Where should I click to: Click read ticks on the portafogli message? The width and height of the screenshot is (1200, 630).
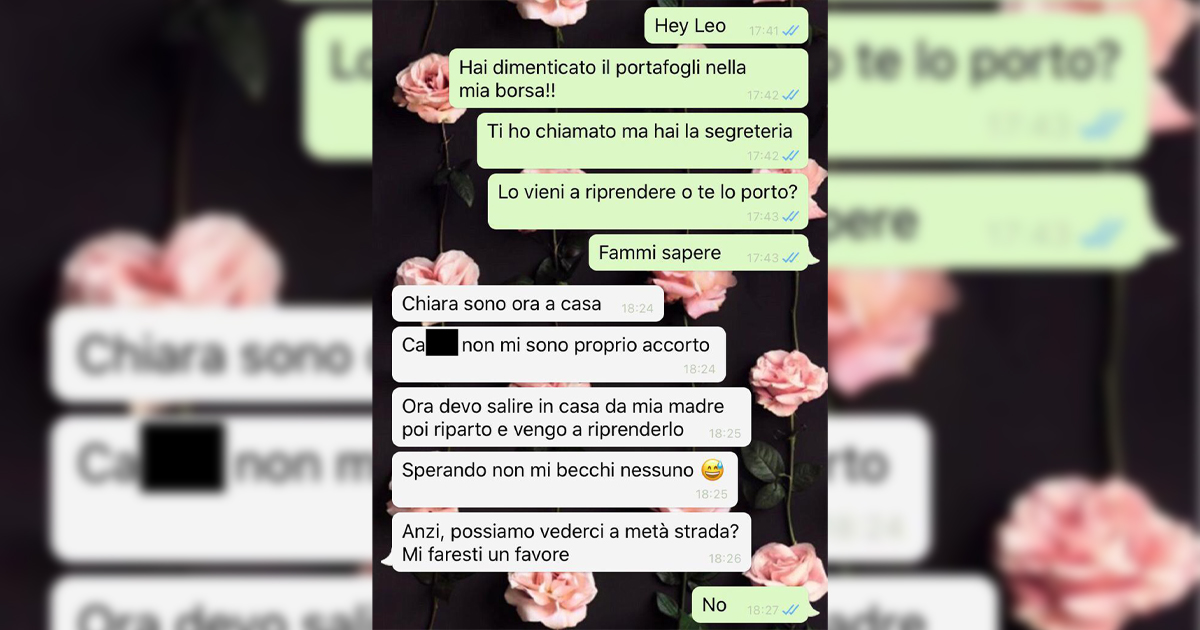click(x=791, y=95)
